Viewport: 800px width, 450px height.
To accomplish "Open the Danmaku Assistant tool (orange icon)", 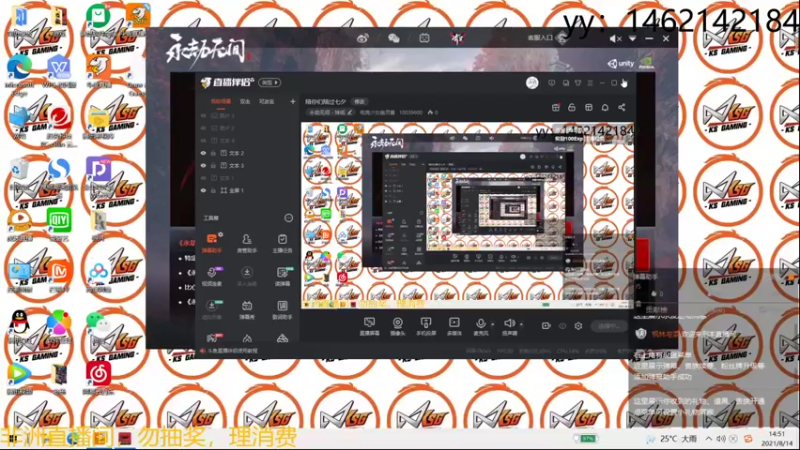I will [x=212, y=243].
